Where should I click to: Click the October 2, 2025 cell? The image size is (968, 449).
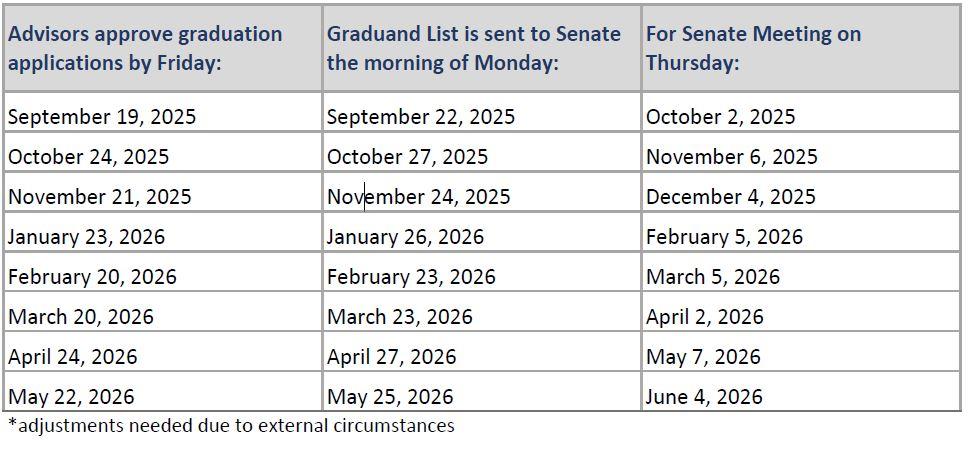(x=721, y=117)
